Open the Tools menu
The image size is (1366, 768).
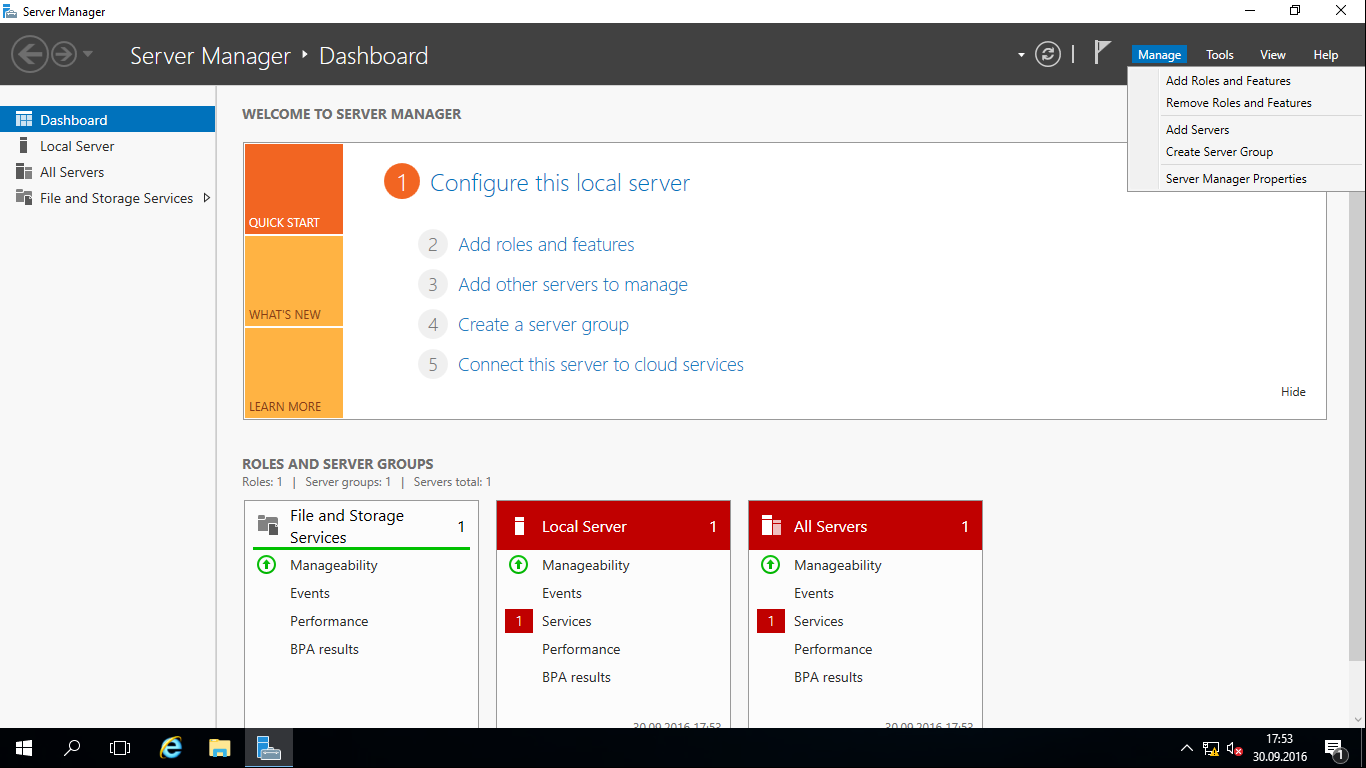tap(1219, 55)
